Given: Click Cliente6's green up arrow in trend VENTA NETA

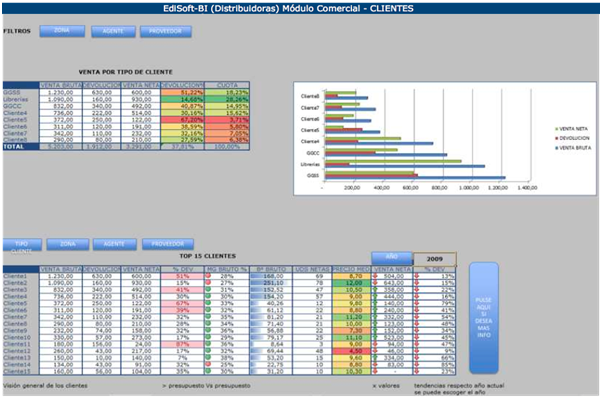Looking at the screenshot, I should click(x=375, y=310).
